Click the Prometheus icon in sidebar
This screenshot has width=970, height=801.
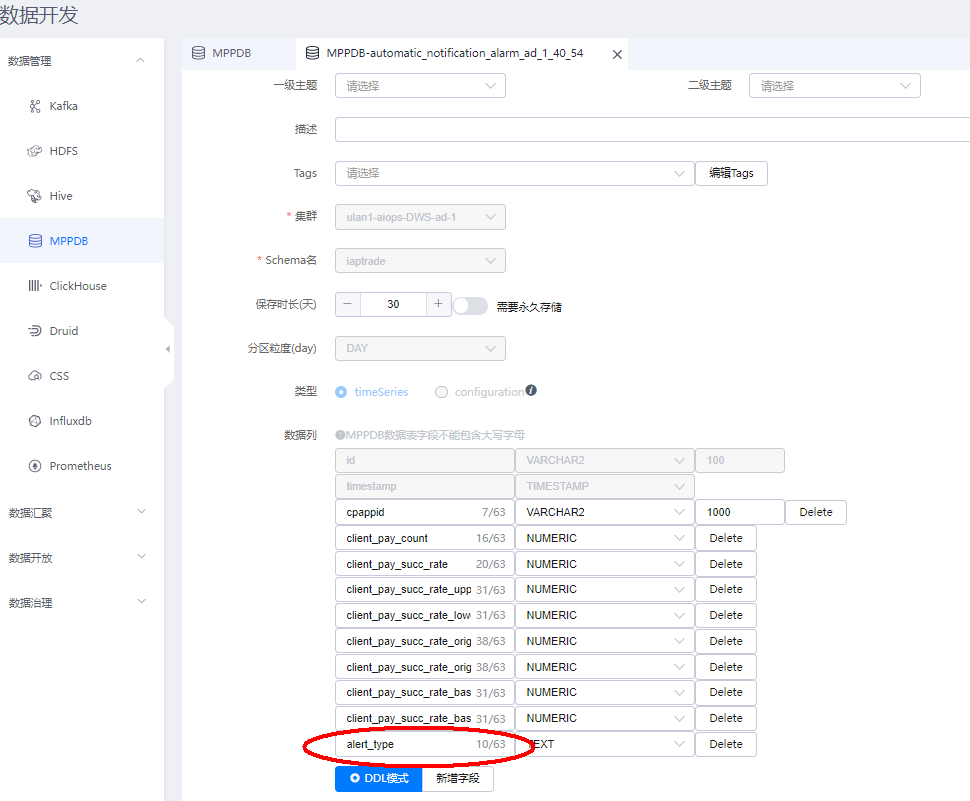click(x=35, y=466)
